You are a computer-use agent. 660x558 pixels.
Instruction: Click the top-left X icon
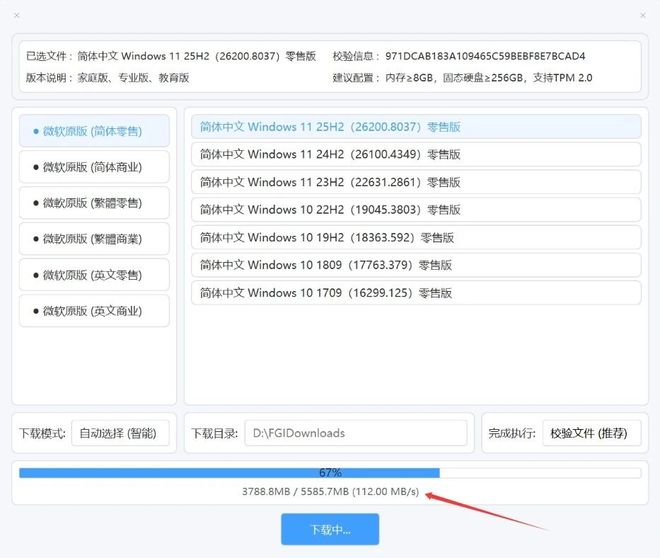coord(16,16)
